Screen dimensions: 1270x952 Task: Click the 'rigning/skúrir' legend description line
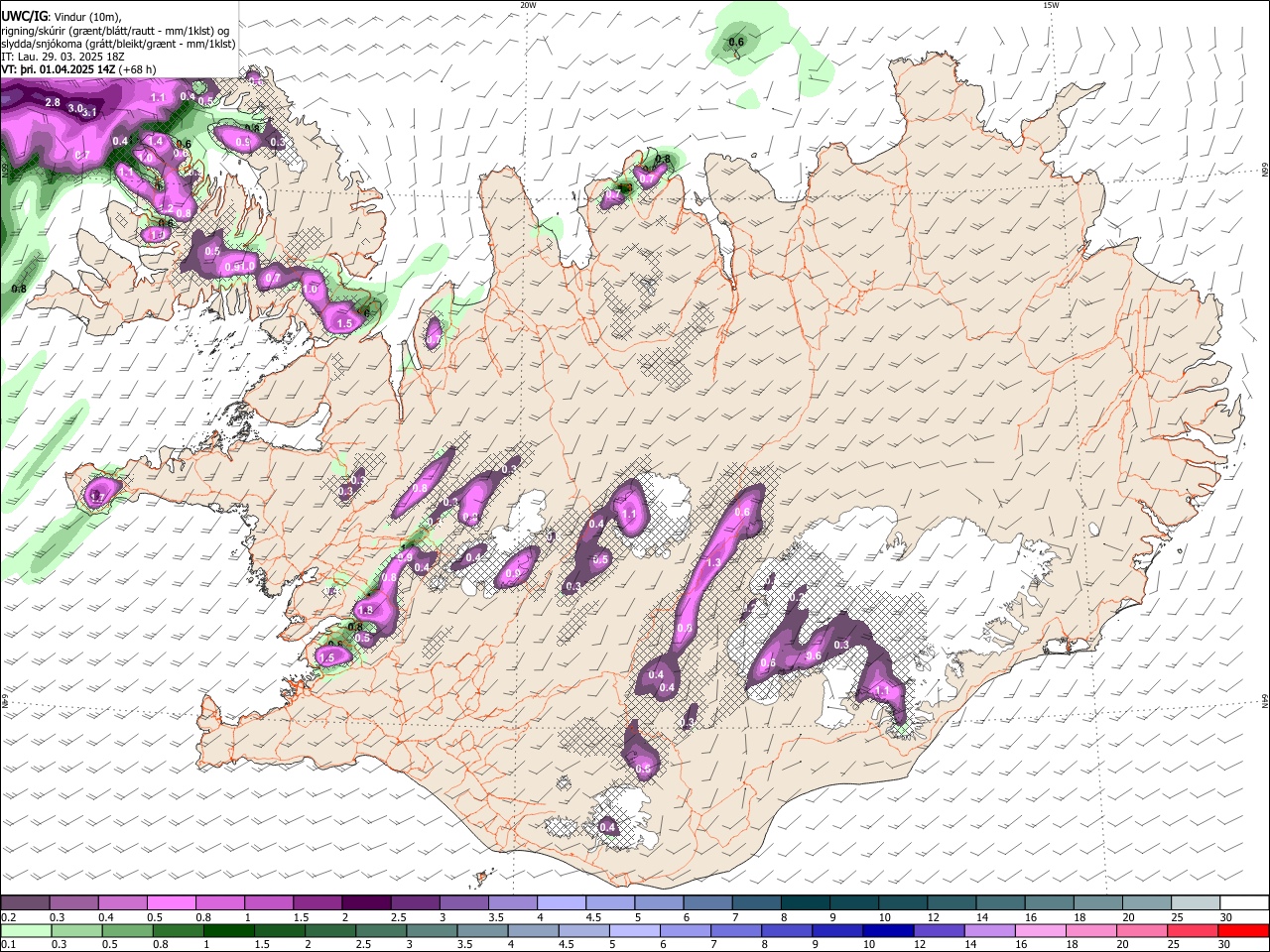(x=115, y=31)
